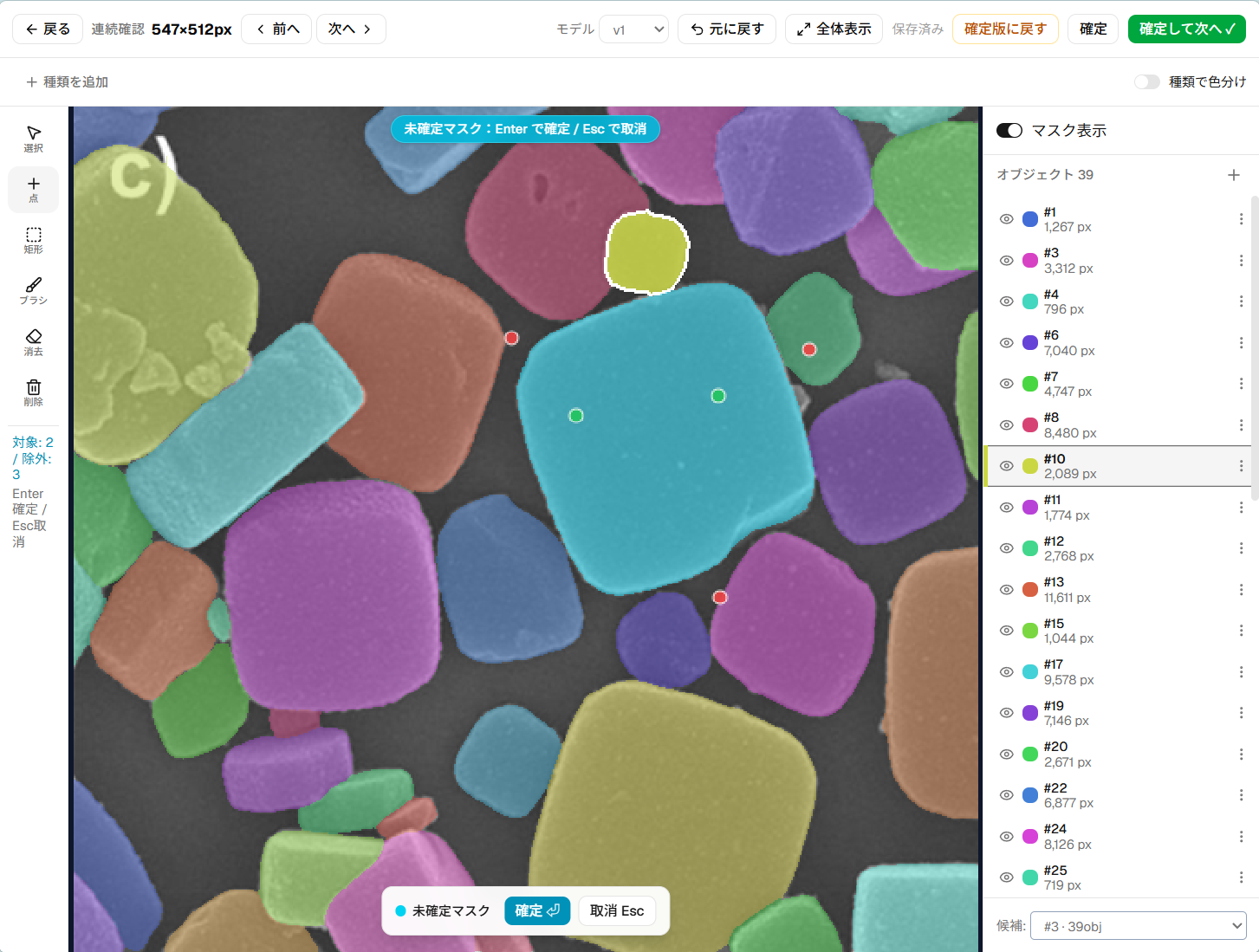Viewport: 1259px width, 952px height.
Task: Enable 種類で色分け toggle
Action: point(1146,81)
